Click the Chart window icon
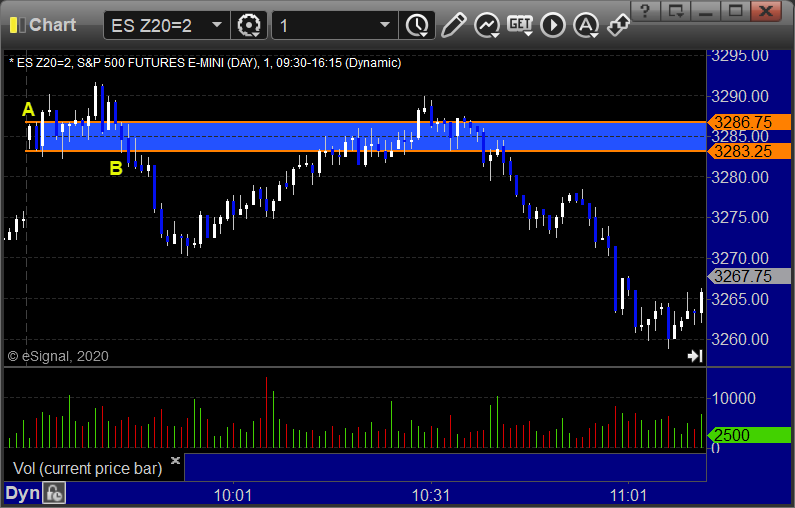Viewport: 795px width, 508px height. (17, 25)
